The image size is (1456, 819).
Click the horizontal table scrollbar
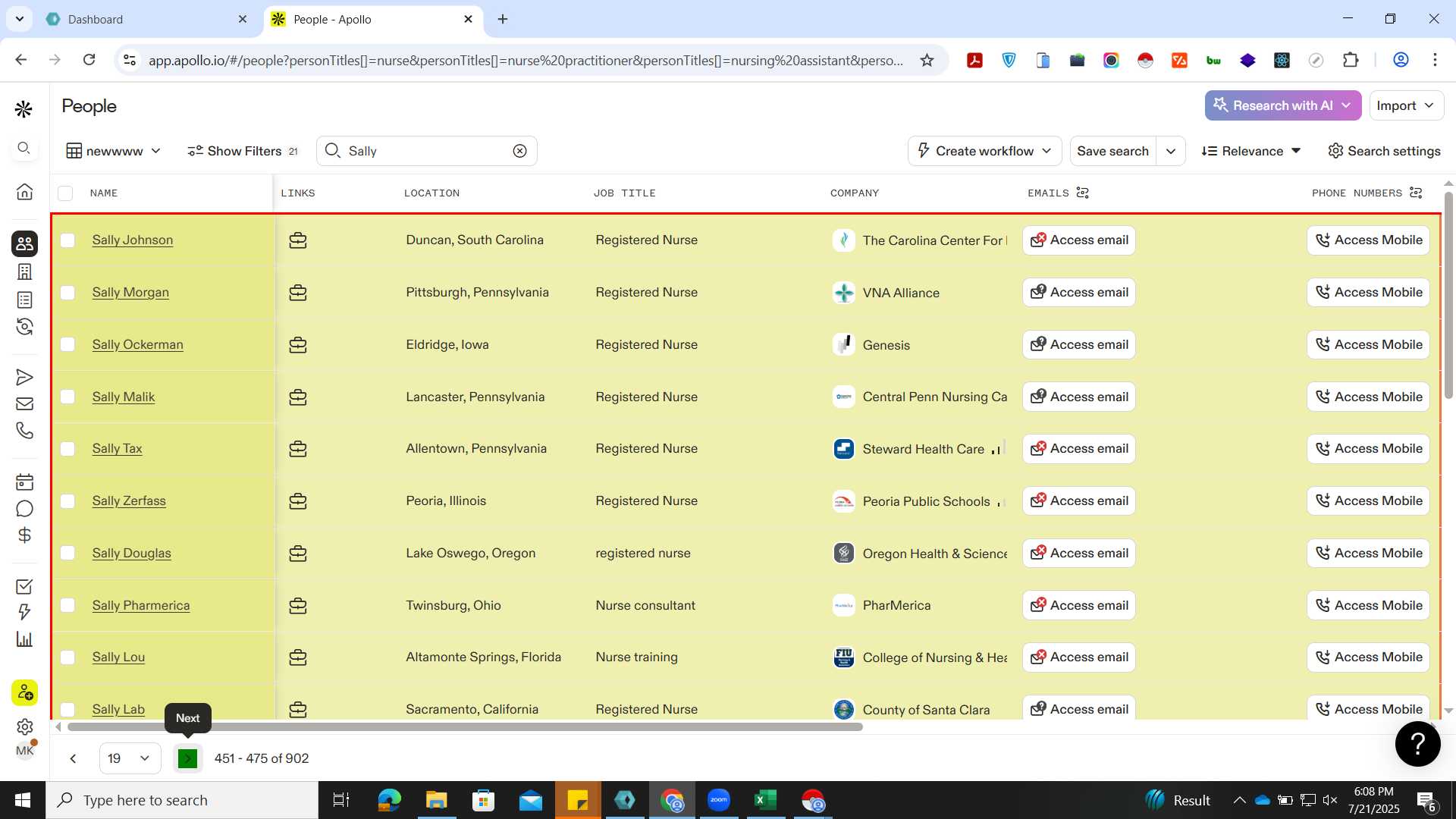[x=464, y=726]
